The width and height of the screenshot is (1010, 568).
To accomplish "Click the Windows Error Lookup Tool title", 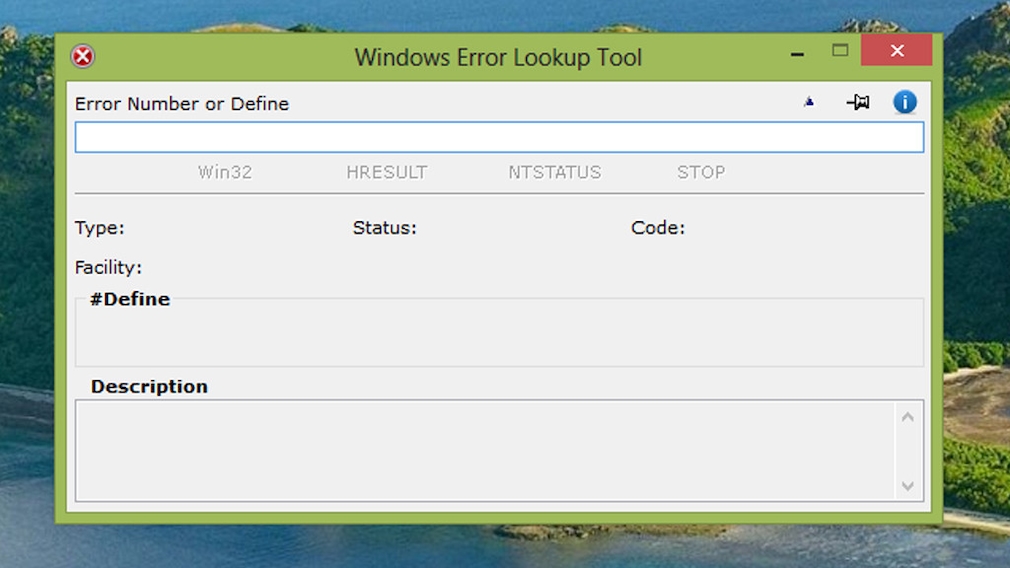I will pos(498,57).
